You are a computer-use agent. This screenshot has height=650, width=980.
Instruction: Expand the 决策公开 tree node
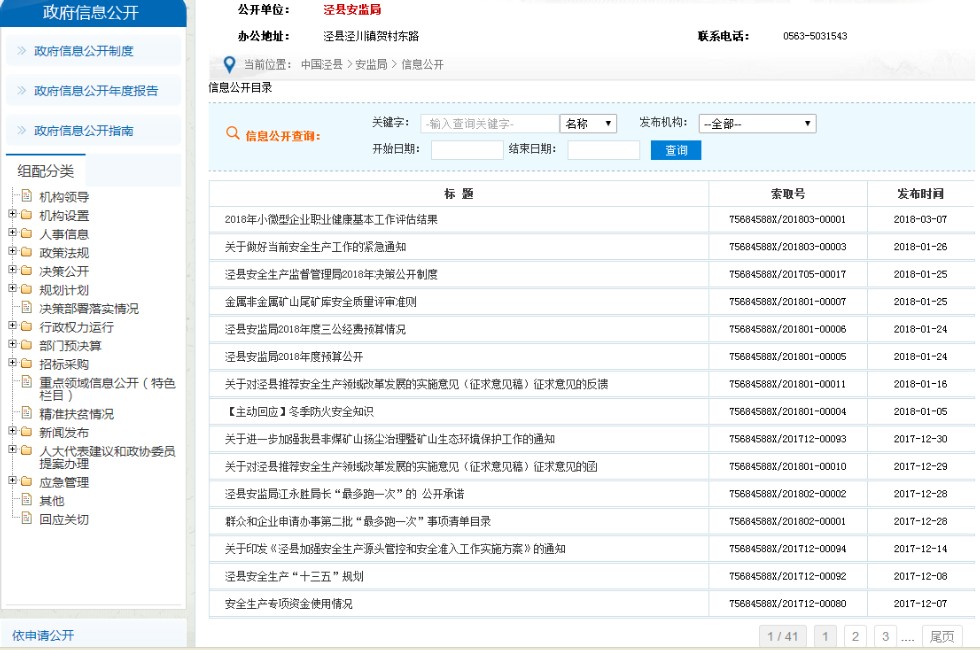(12, 269)
